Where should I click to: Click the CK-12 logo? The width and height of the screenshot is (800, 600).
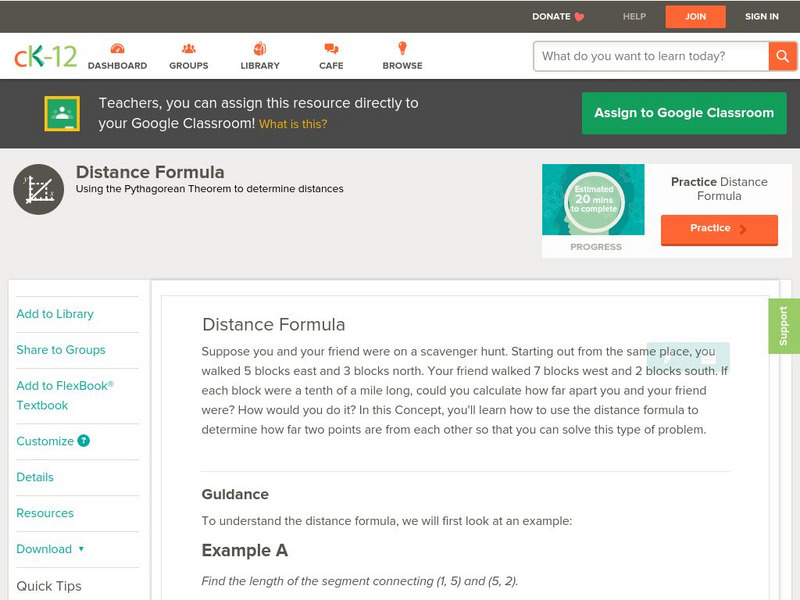[x=45, y=56]
